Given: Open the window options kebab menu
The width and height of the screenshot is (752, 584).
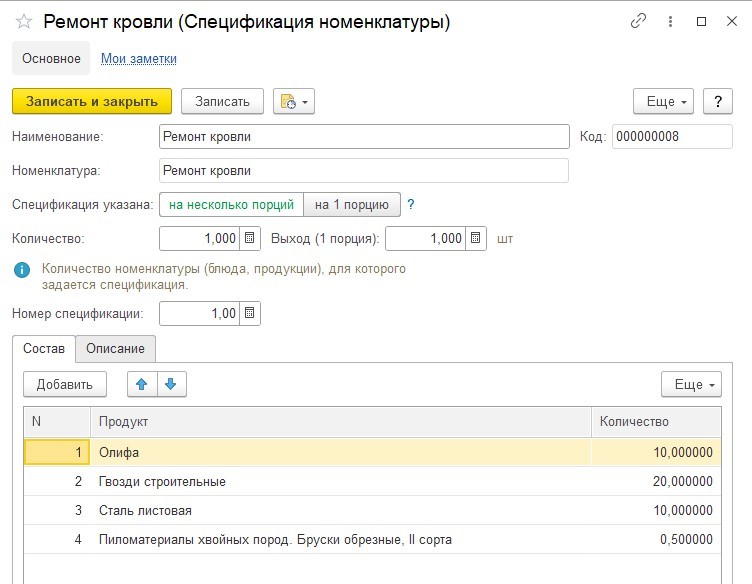Looking at the screenshot, I should 670,21.
